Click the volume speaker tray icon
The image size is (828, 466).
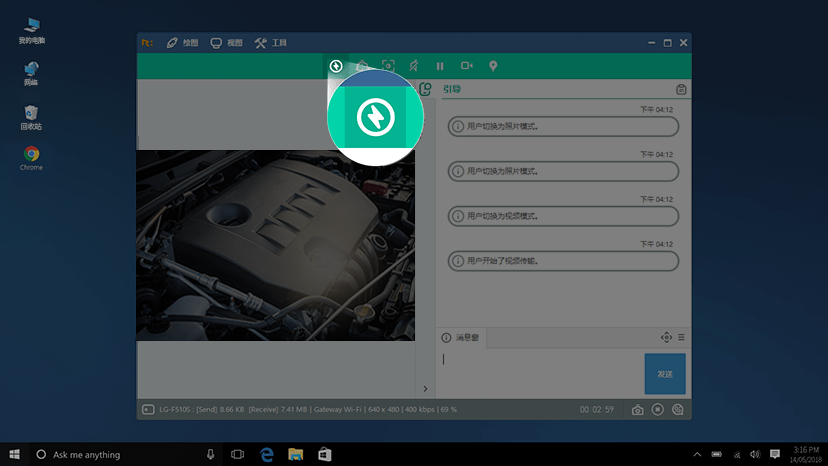755,454
